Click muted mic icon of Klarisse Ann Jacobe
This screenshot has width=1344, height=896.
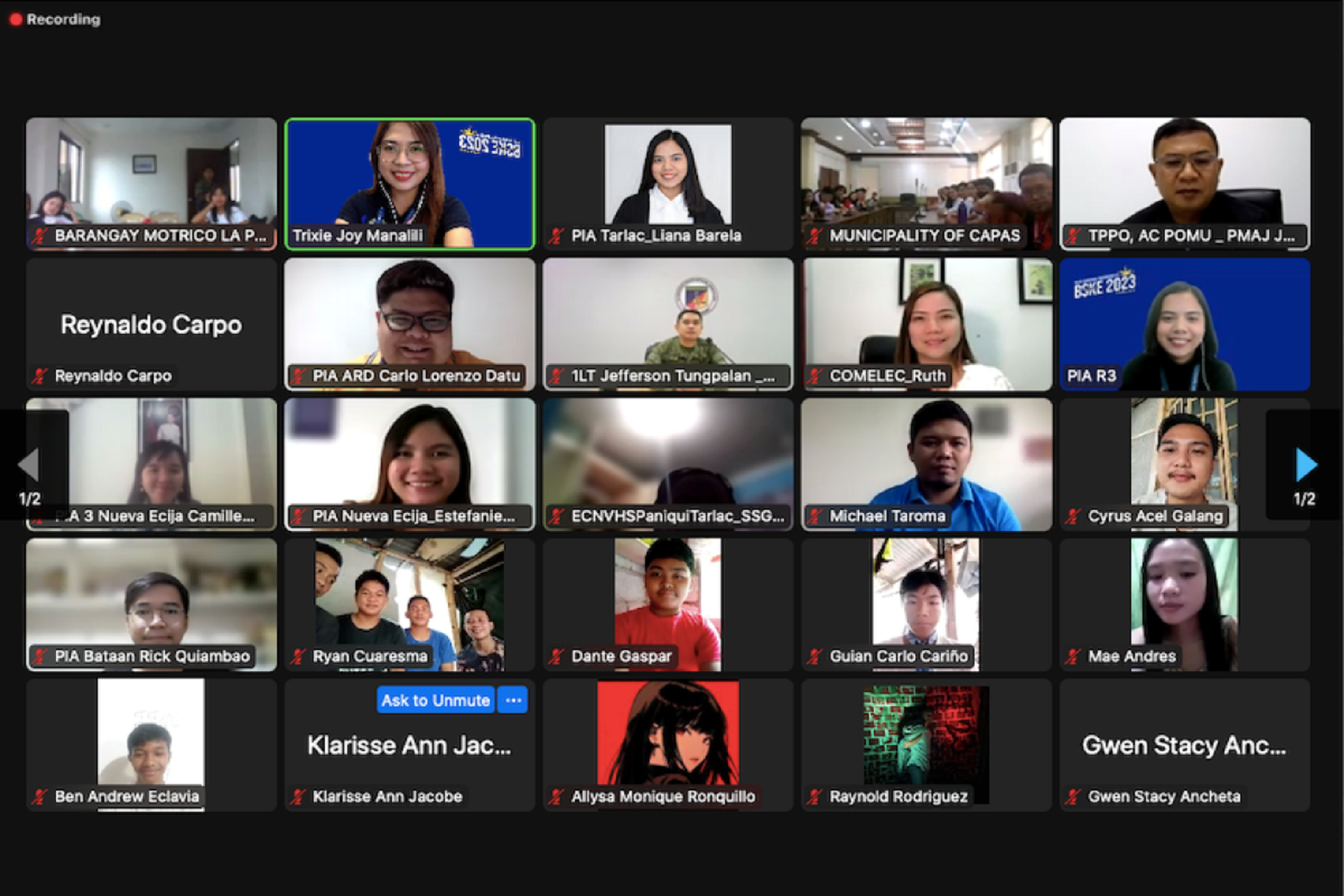pos(298,797)
